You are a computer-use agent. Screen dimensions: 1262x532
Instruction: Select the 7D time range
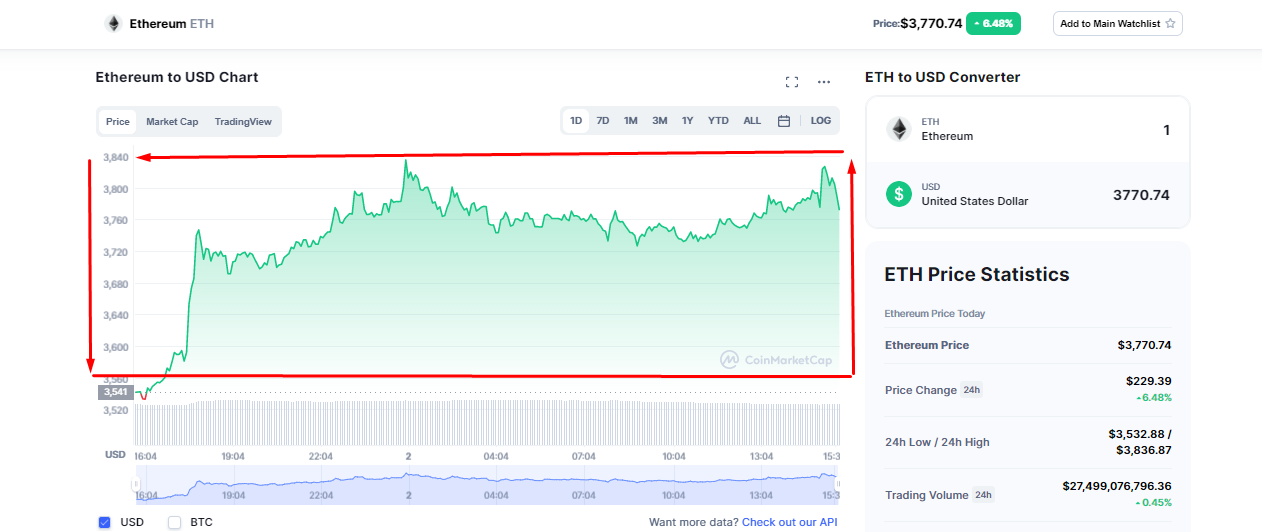603,121
